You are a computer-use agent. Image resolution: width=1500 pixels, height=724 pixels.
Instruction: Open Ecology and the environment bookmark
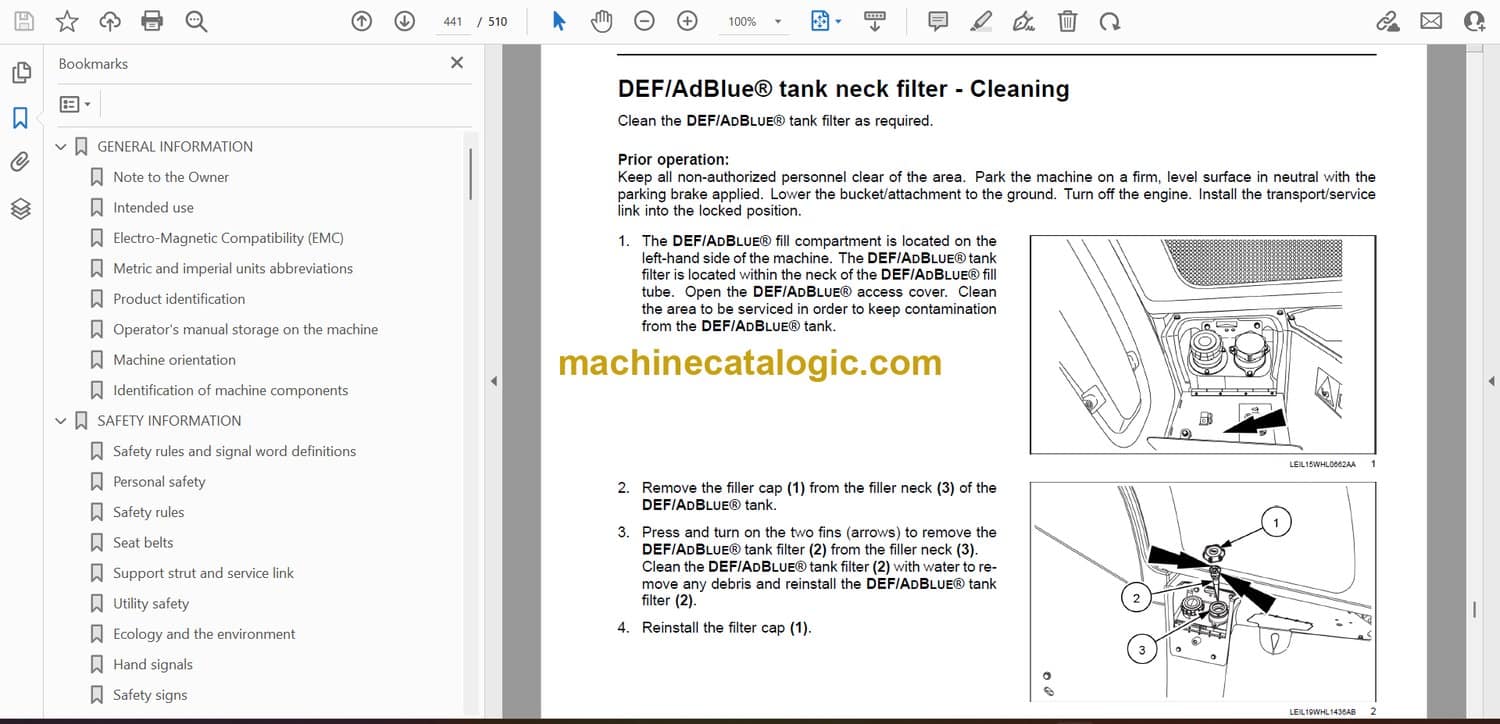pyautogui.click(x=204, y=634)
